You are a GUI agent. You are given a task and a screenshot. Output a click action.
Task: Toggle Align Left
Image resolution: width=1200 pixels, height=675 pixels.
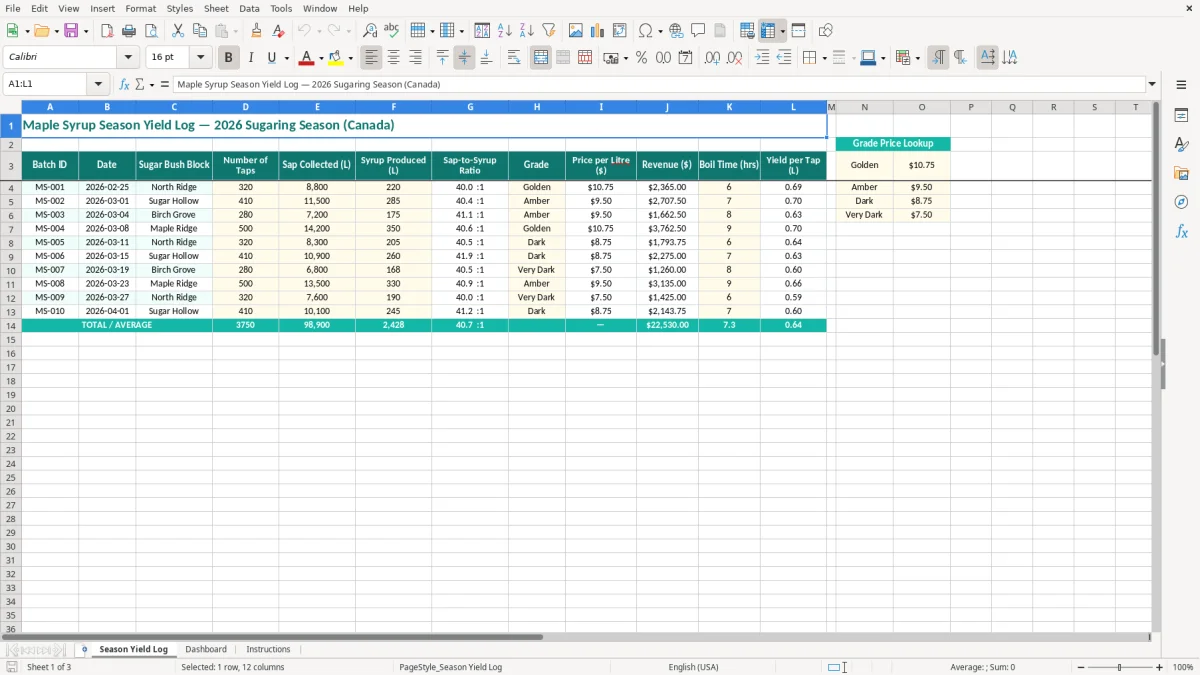coord(371,58)
